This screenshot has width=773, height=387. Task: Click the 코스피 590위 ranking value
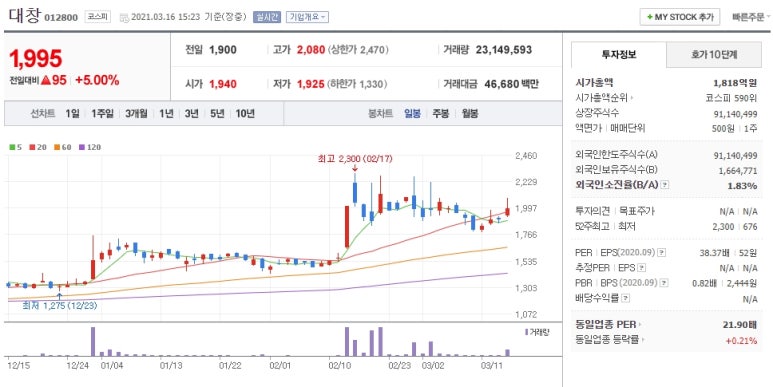pyautogui.click(x=731, y=98)
